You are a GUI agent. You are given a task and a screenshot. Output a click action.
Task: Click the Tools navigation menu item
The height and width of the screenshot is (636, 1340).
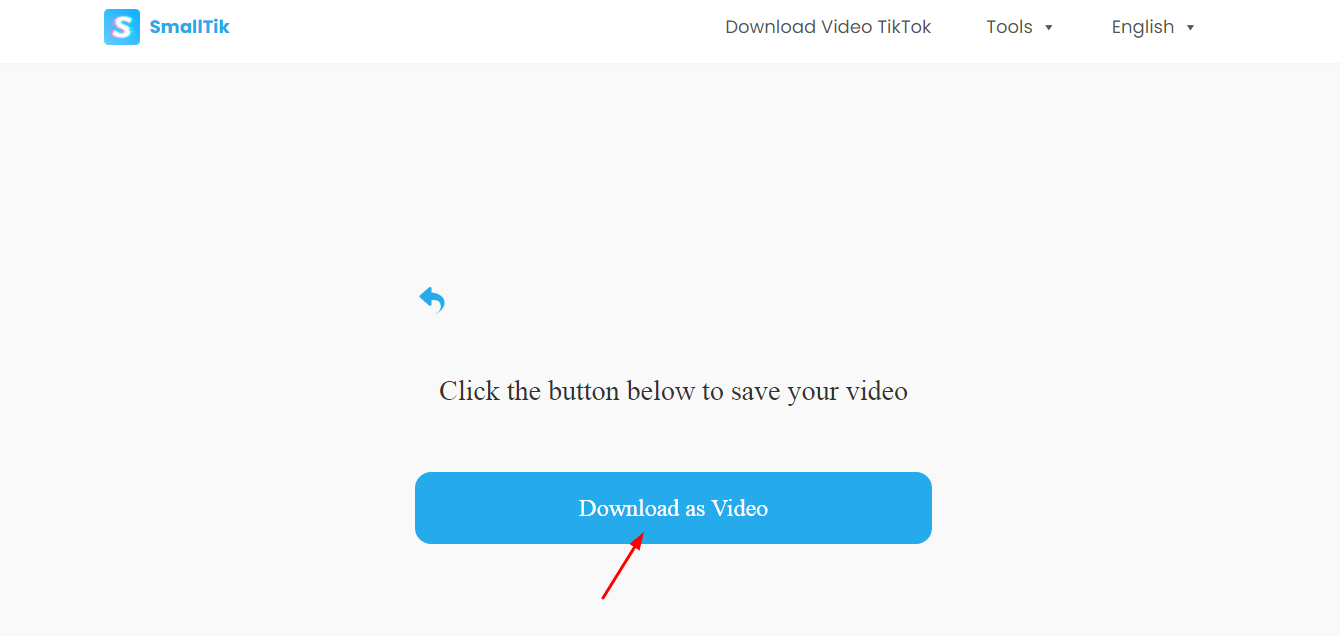click(x=1009, y=27)
